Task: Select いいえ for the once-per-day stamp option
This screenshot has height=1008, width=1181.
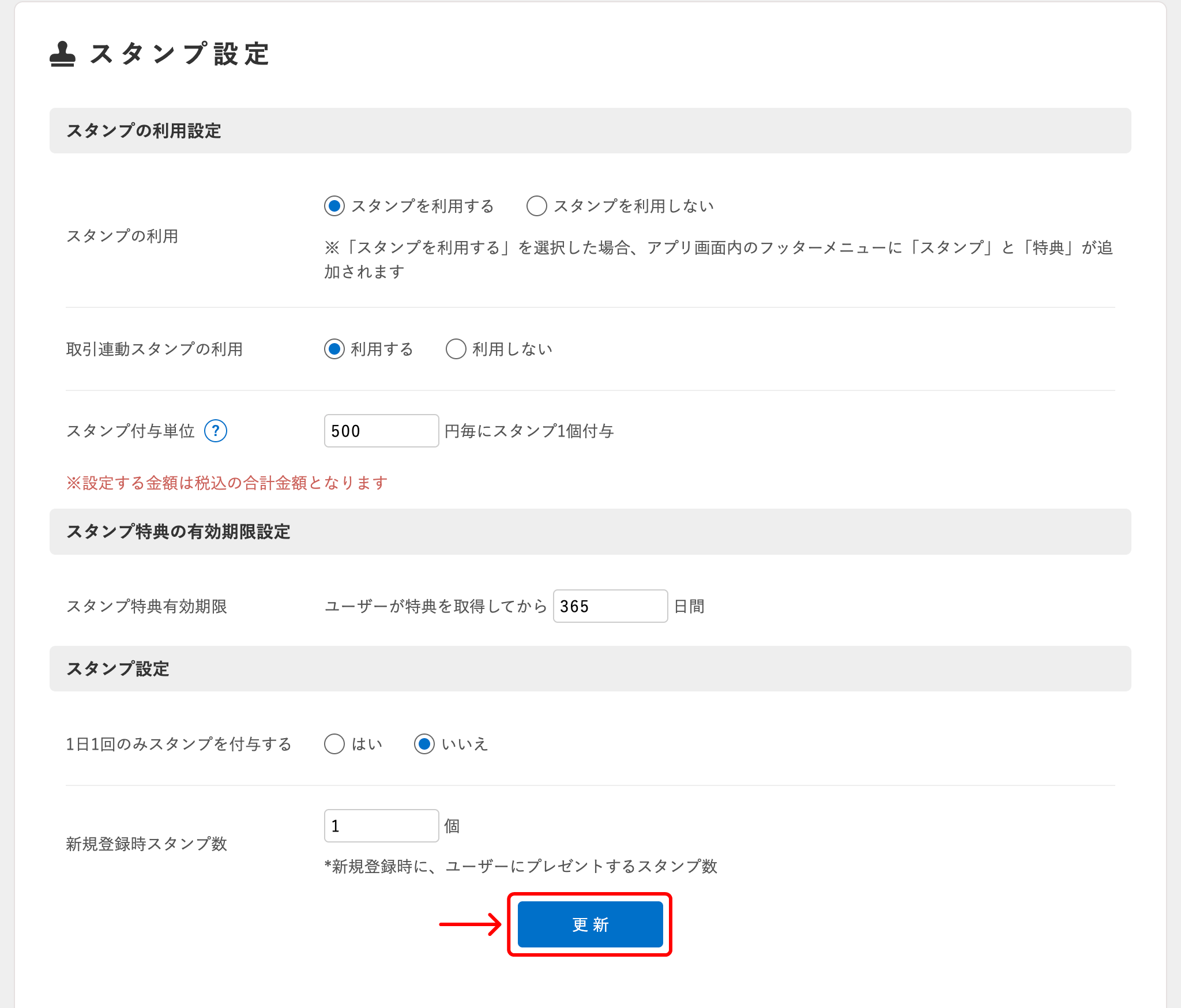Action: pyautogui.click(x=424, y=744)
